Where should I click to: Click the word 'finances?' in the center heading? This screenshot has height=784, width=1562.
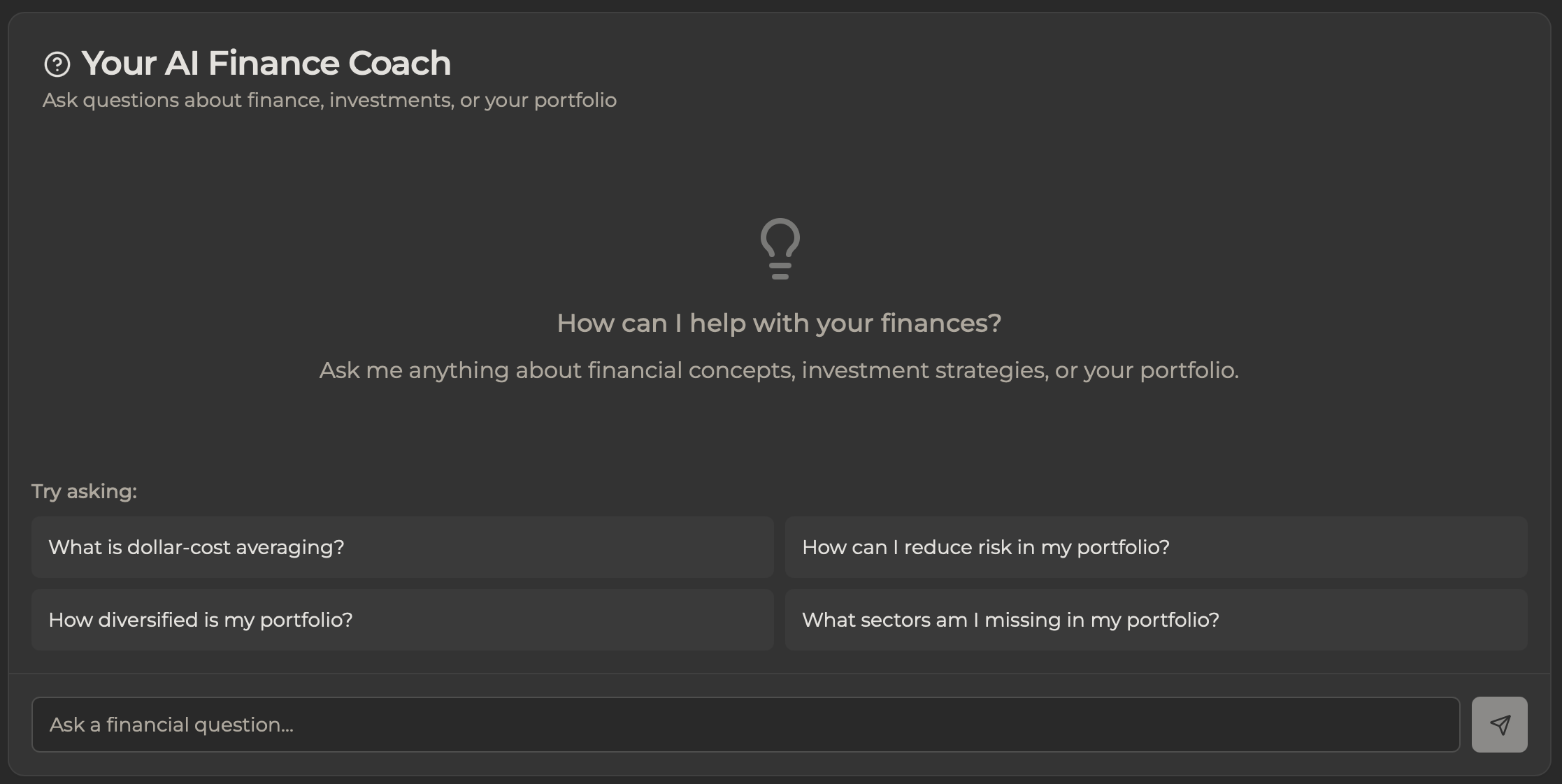[x=940, y=323]
